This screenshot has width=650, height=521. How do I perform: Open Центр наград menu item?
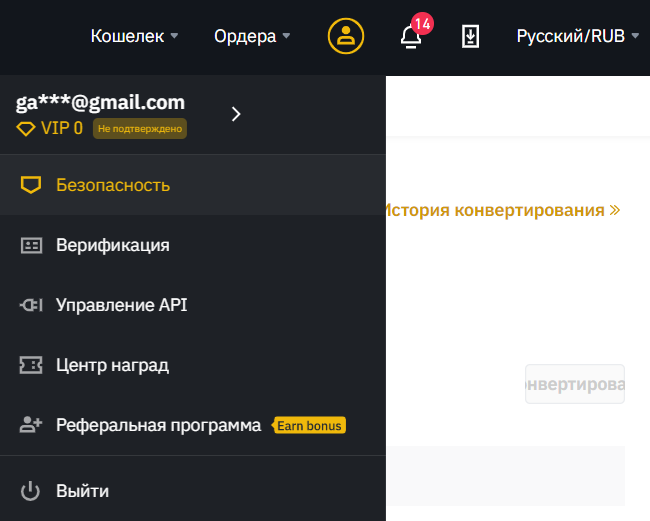pyautogui.click(x=193, y=365)
